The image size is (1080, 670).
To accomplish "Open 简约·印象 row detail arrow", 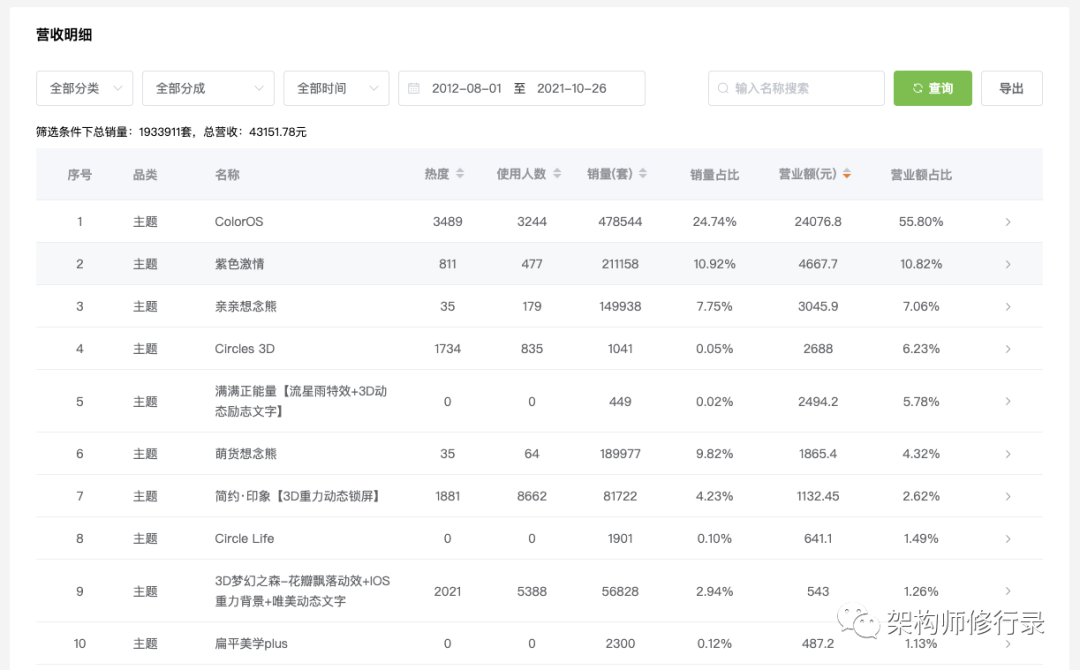I will tap(1008, 496).
